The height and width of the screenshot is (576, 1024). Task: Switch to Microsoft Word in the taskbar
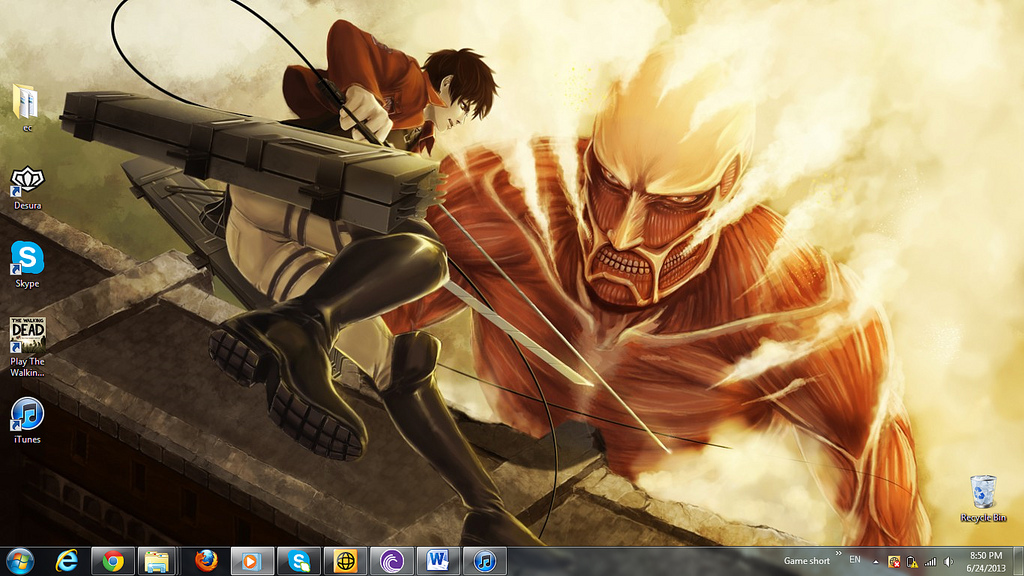438,561
